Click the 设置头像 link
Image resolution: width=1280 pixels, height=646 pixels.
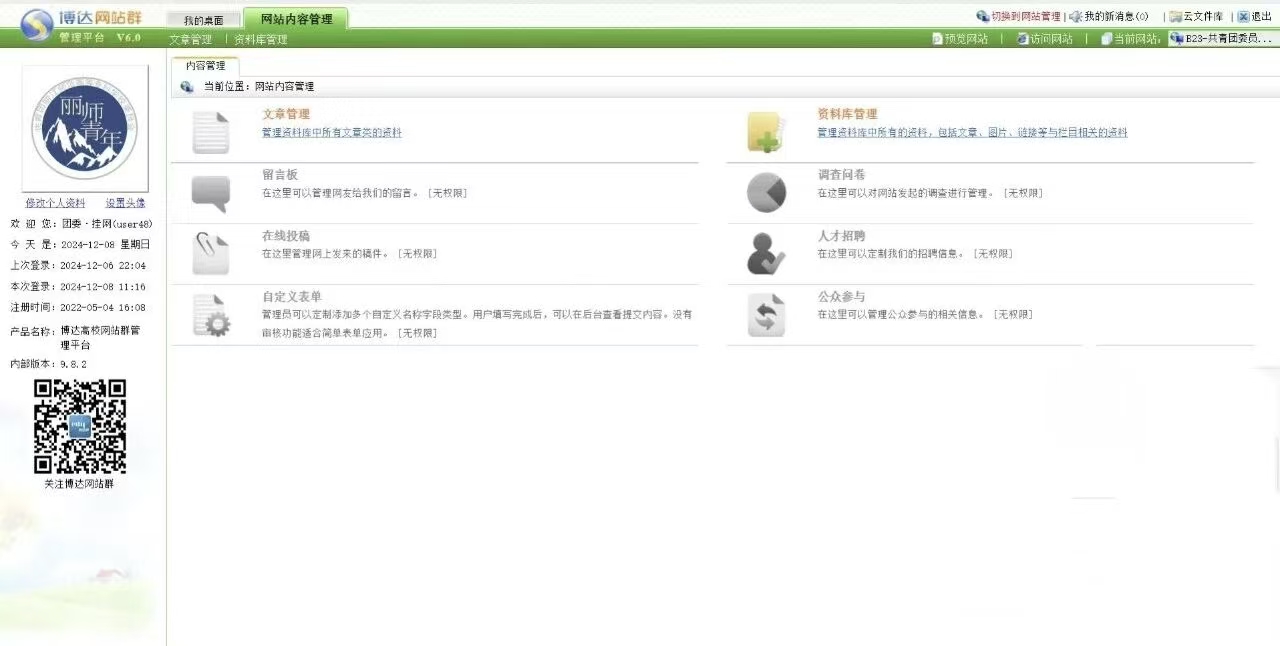[x=125, y=203]
